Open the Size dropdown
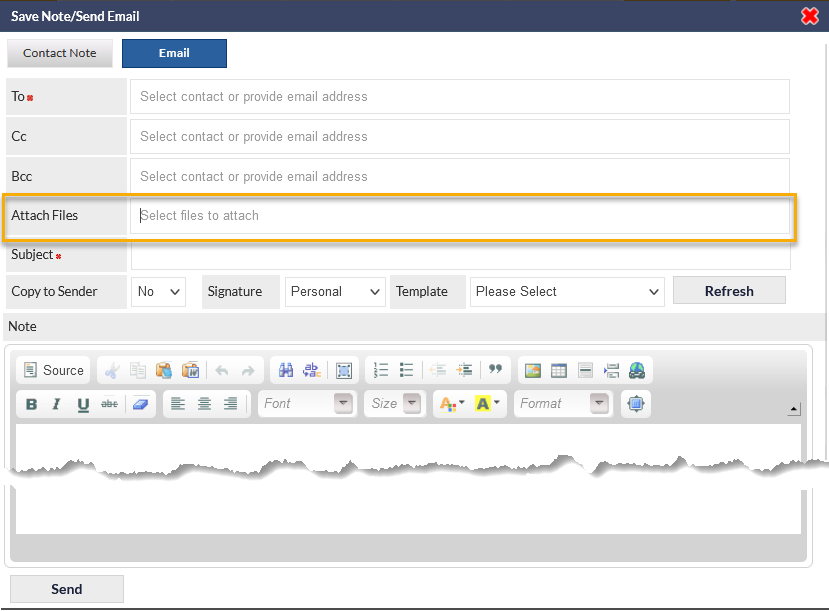 pos(395,404)
